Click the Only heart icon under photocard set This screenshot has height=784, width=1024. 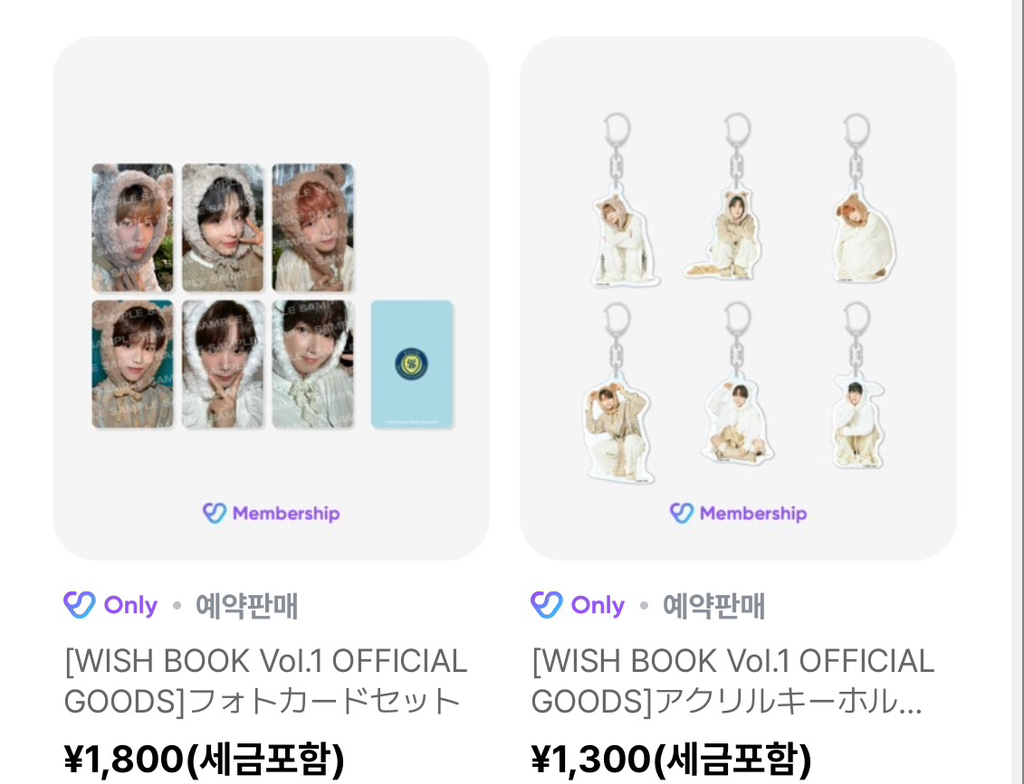[80, 605]
